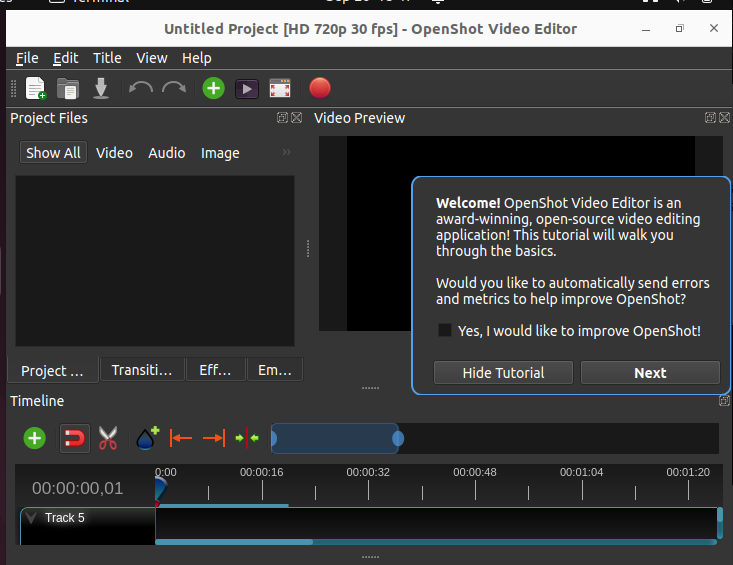This screenshot has height=565, width=733.
Task: Open a project with the folder icon
Action: pos(68,88)
